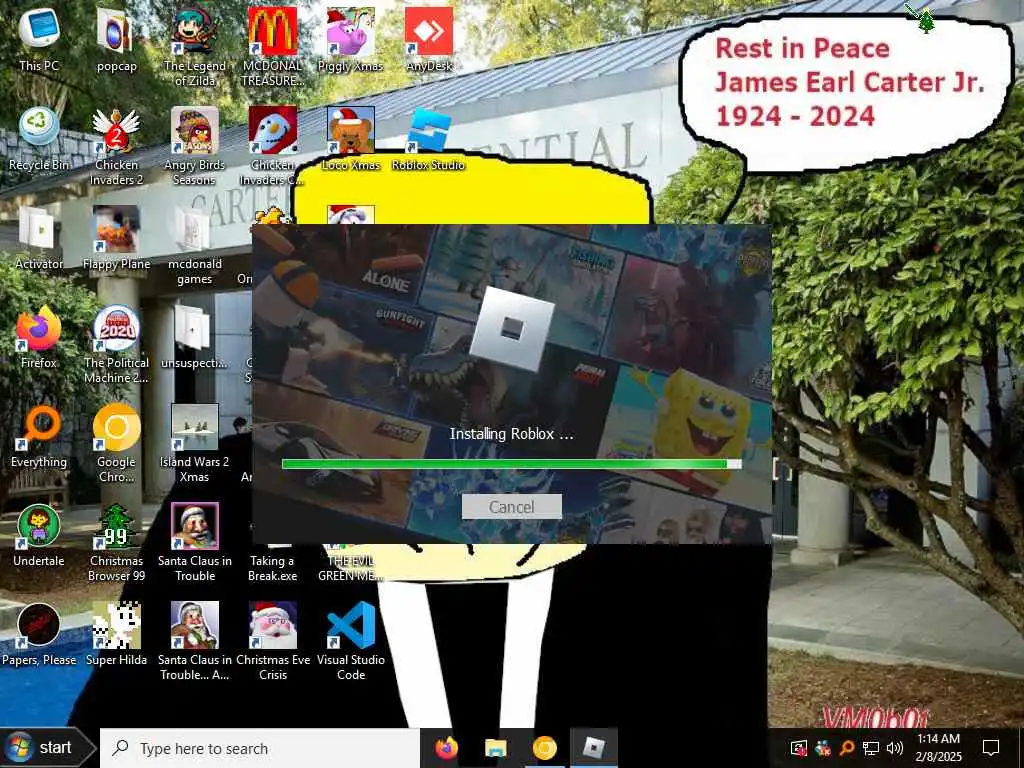Launch Firefox from desktop
This screenshot has width=1024, height=768.
click(x=39, y=337)
